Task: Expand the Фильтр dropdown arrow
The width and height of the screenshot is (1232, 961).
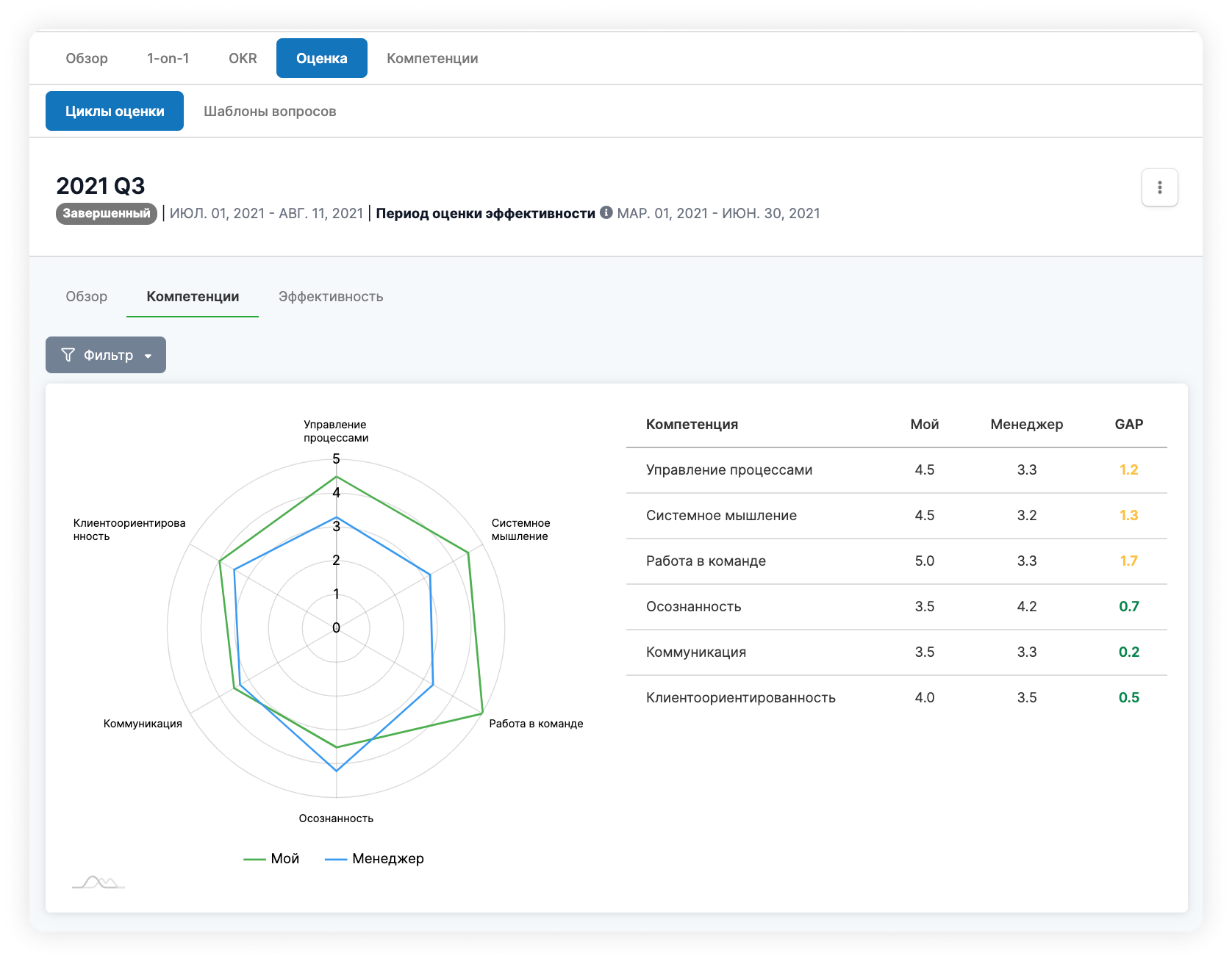Action: 148,356
